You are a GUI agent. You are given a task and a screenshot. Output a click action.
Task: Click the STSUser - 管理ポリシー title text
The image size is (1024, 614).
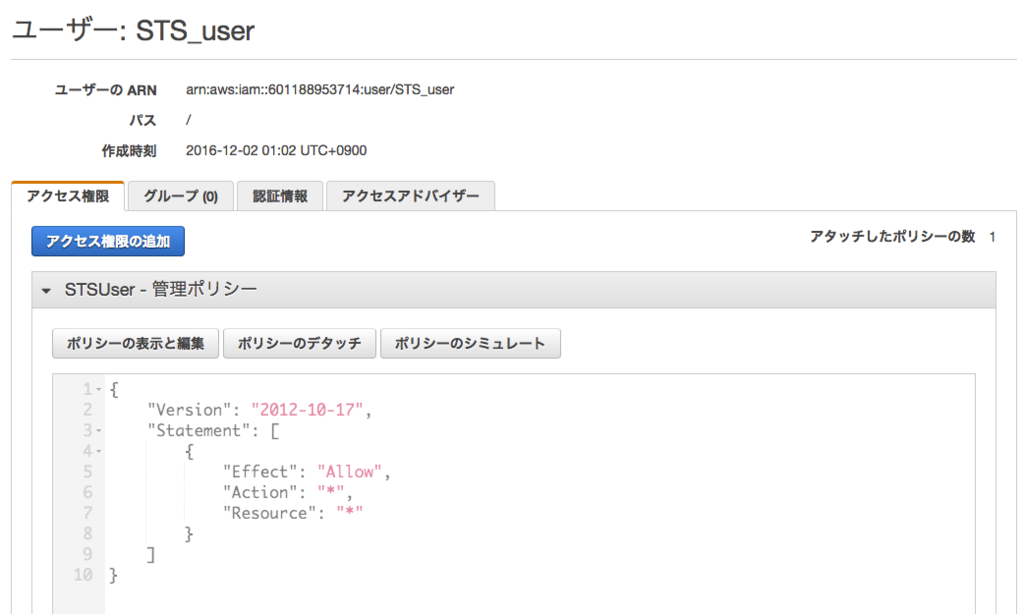point(161,289)
